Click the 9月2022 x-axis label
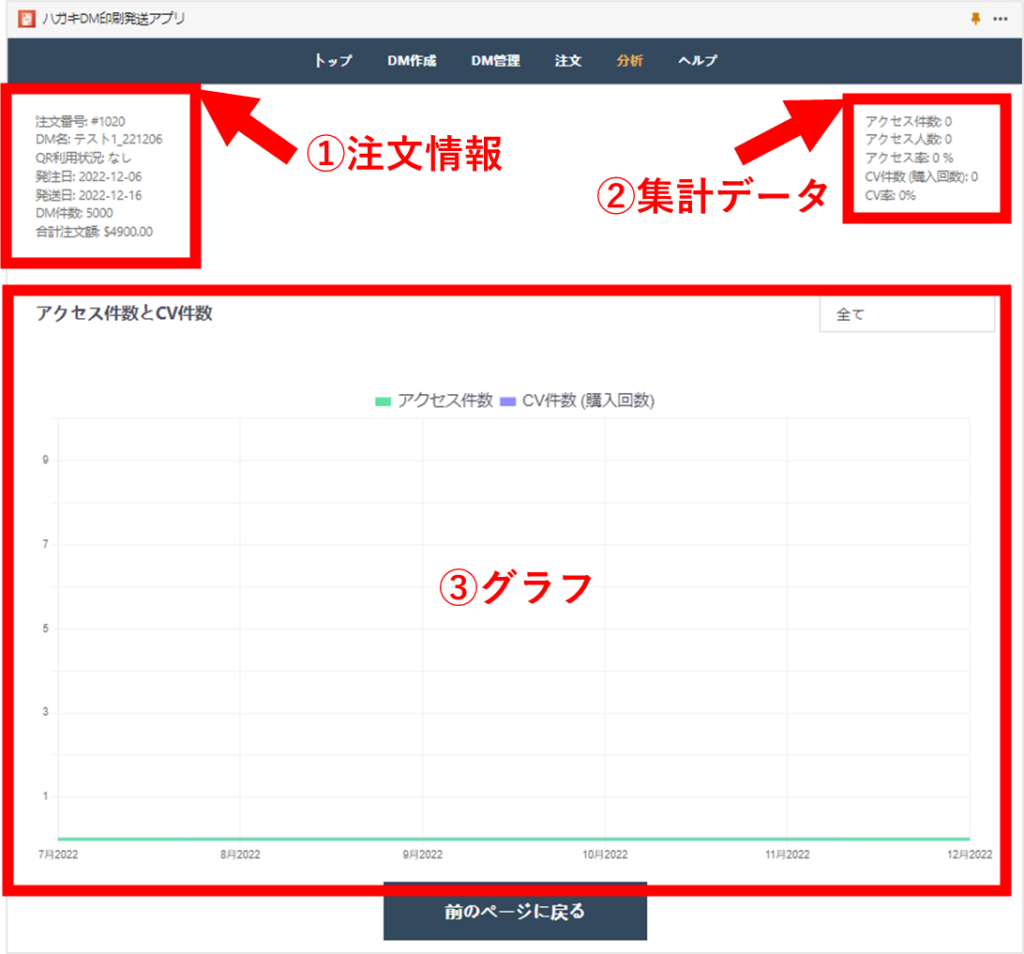Viewport: 1024px width, 954px height. click(x=422, y=855)
